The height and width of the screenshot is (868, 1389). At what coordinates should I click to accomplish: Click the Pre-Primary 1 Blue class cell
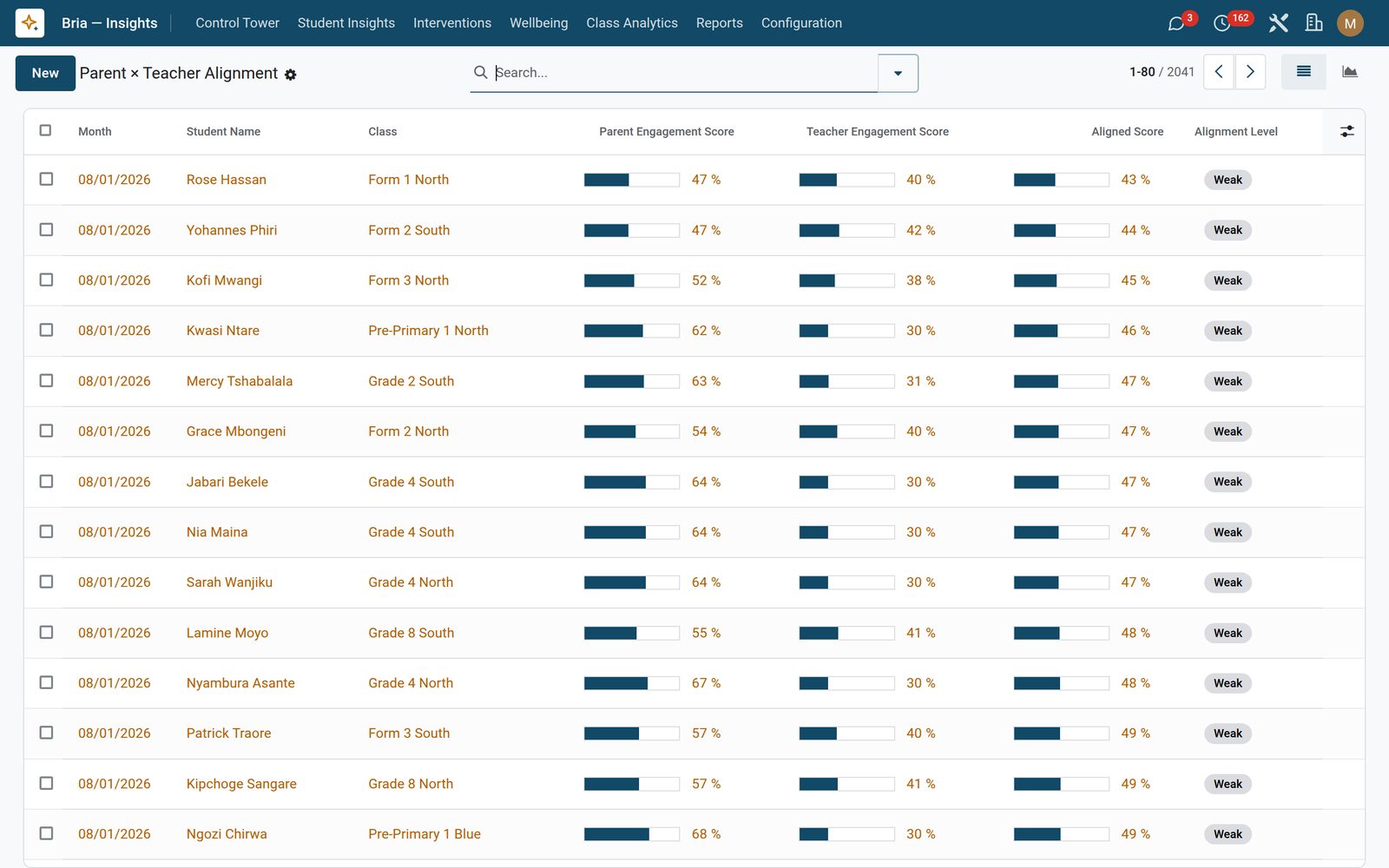click(425, 834)
